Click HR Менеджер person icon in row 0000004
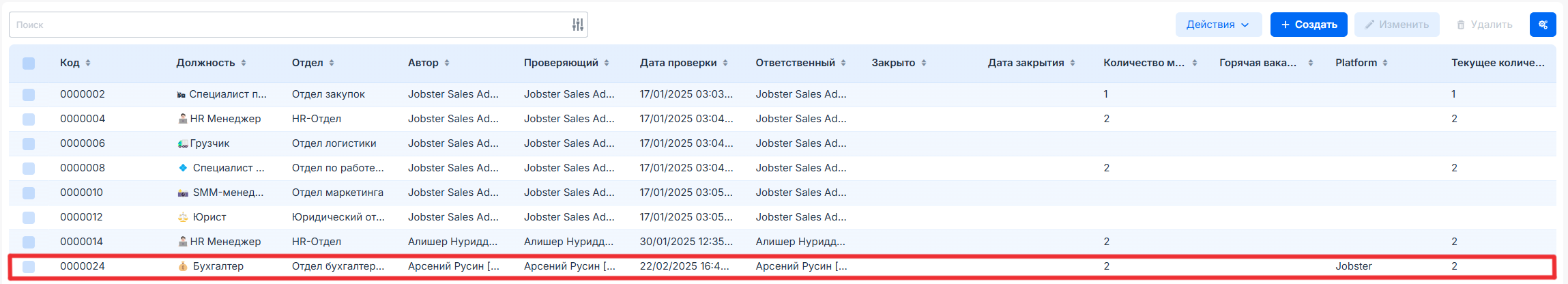 tap(183, 119)
